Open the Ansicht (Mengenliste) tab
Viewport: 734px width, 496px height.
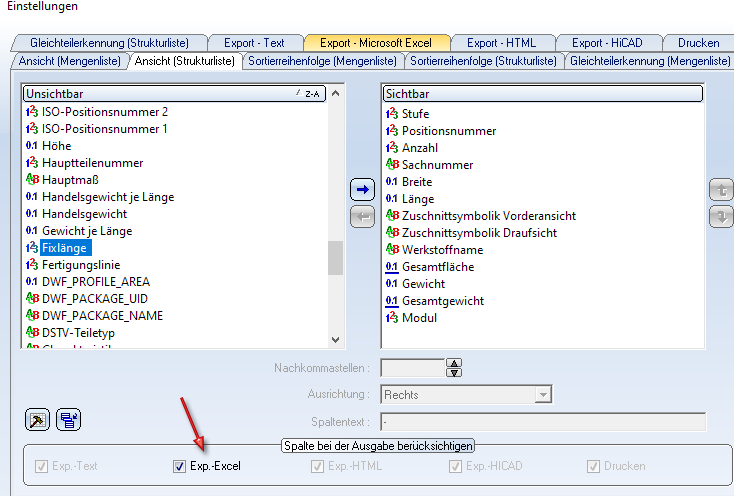(x=70, y=61)
